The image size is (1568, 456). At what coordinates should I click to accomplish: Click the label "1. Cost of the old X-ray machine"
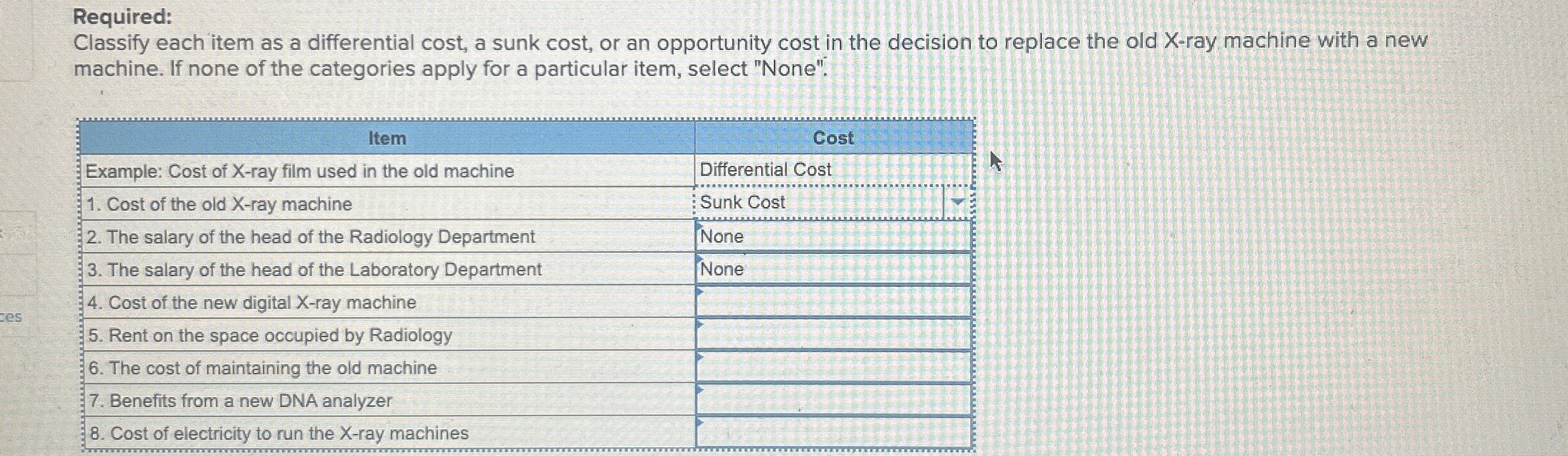tap(219, 203)
